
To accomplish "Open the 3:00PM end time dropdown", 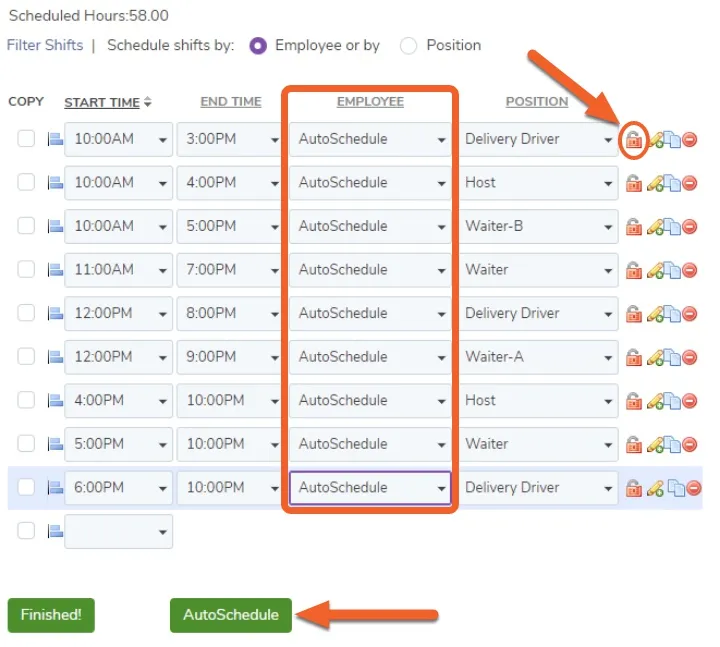I will (x=229, y=139).
